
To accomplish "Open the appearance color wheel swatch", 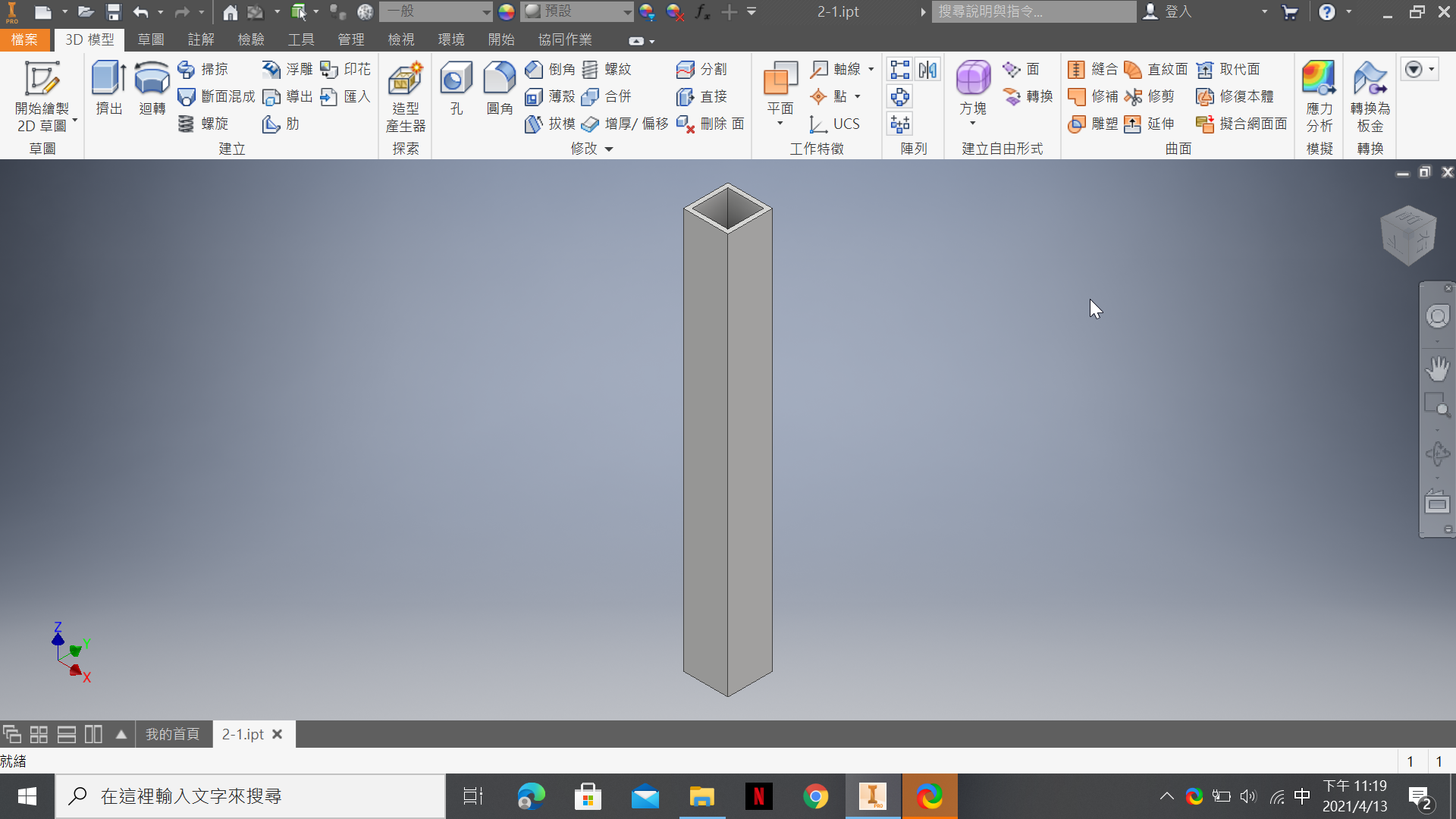I will click(507, 11).
